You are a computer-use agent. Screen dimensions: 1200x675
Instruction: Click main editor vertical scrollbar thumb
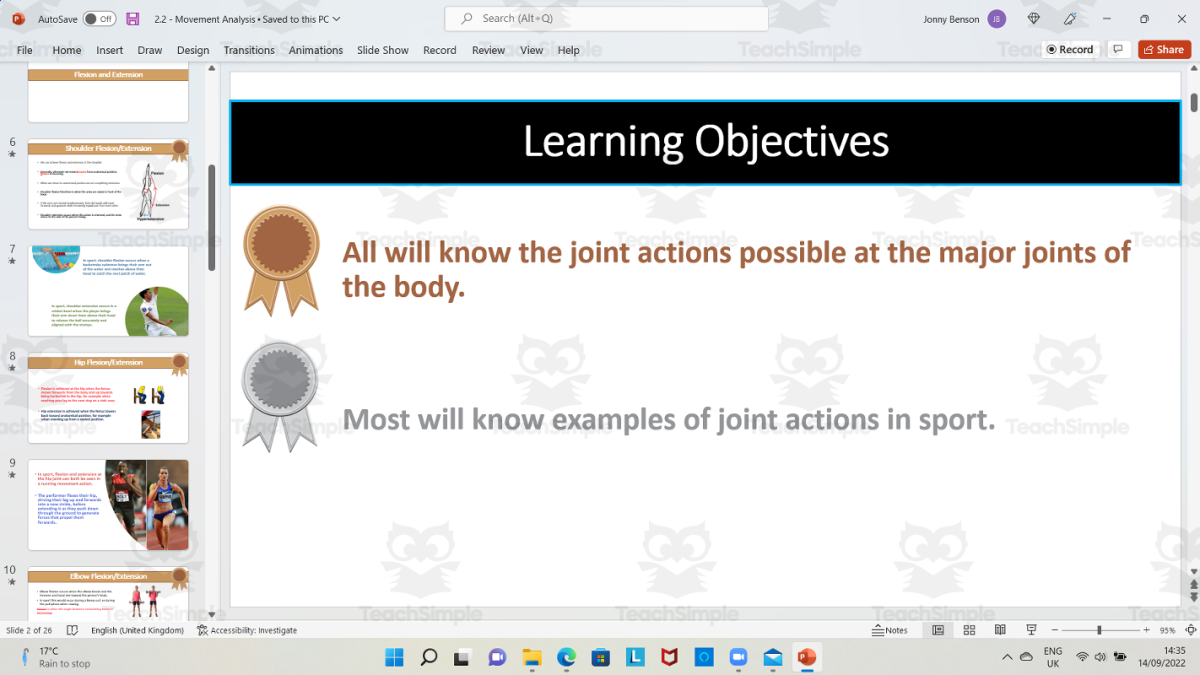[1194, 103]
